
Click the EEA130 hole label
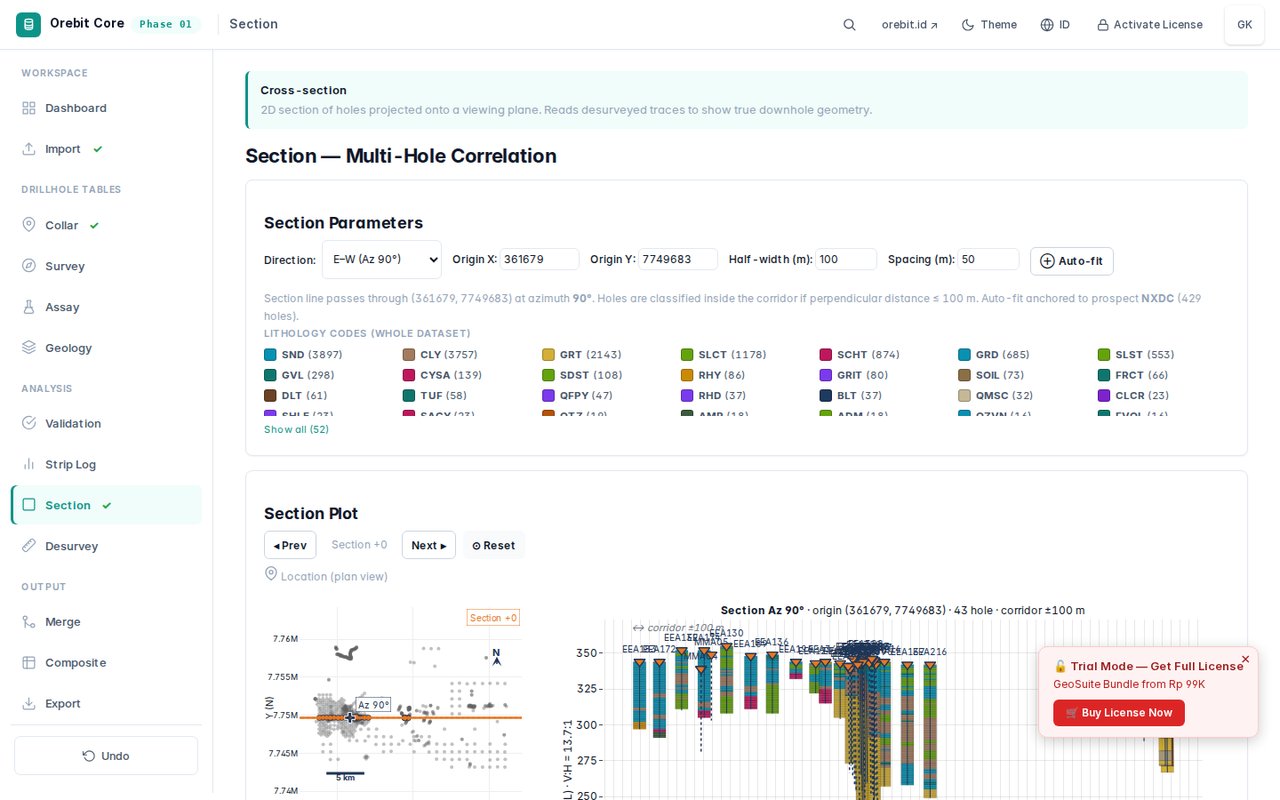point(727,633)
